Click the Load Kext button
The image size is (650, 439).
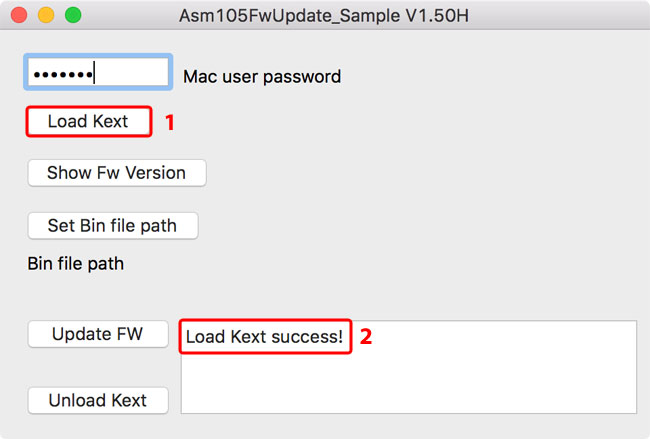(88, 122)
